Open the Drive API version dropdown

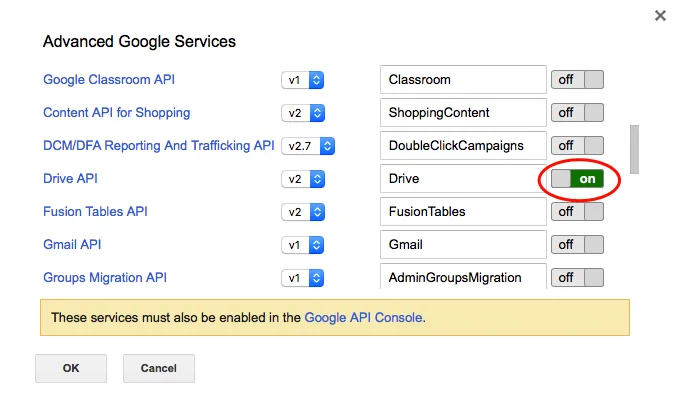[303, 179]
